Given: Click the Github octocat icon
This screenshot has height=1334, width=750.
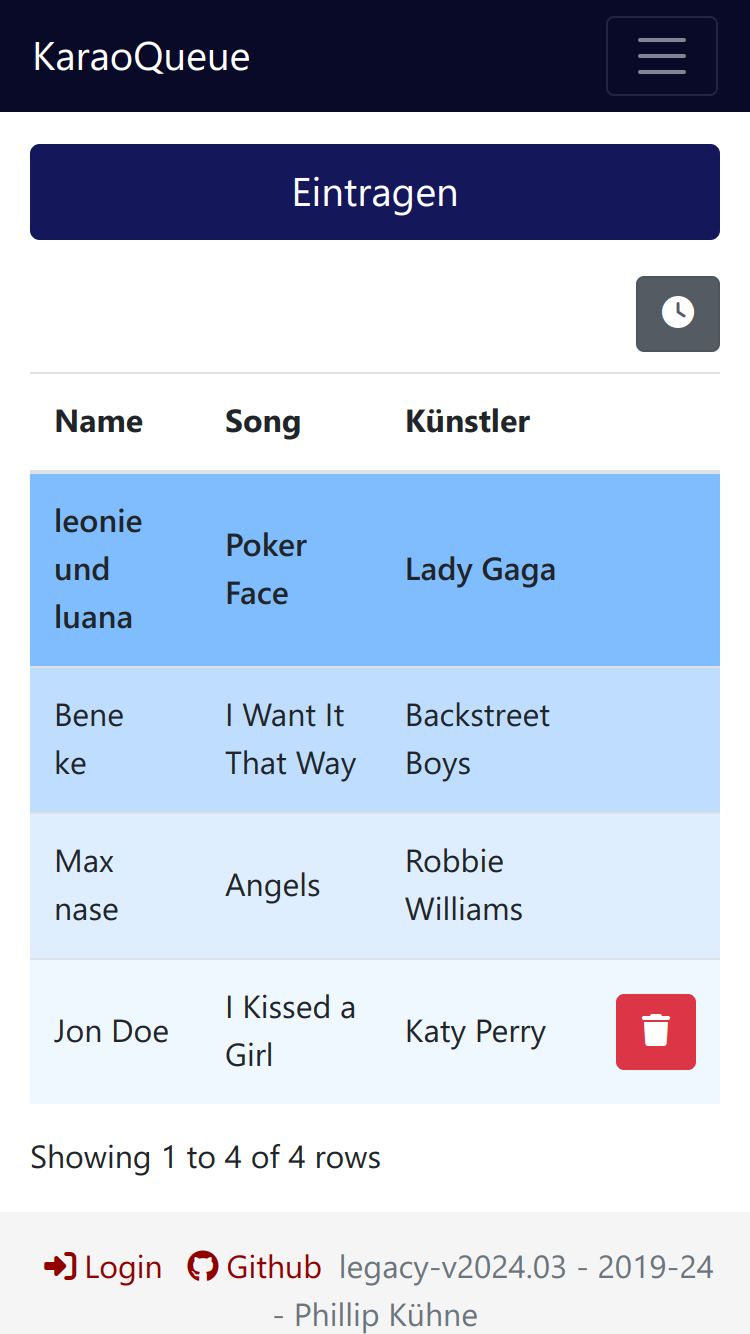Looking at the screenshot, I should (203, 1267).
